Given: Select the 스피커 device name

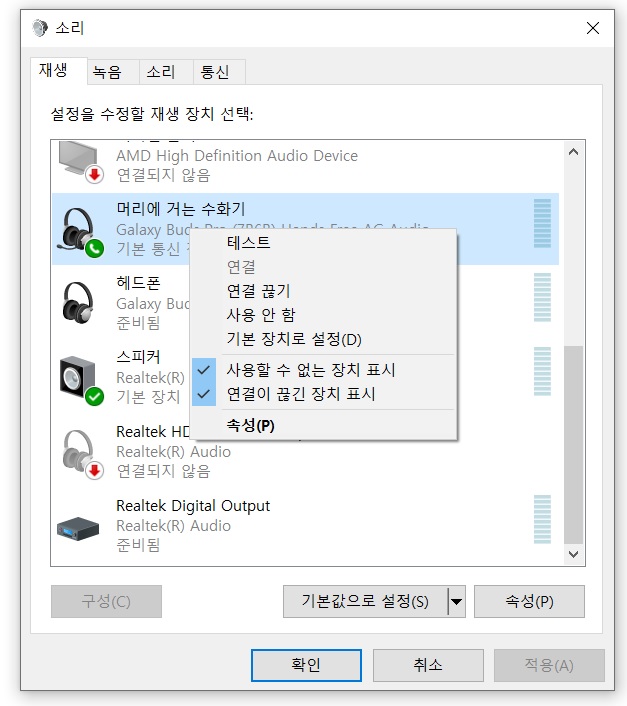Looking at the screenshot, I should [x=138, y=357].
